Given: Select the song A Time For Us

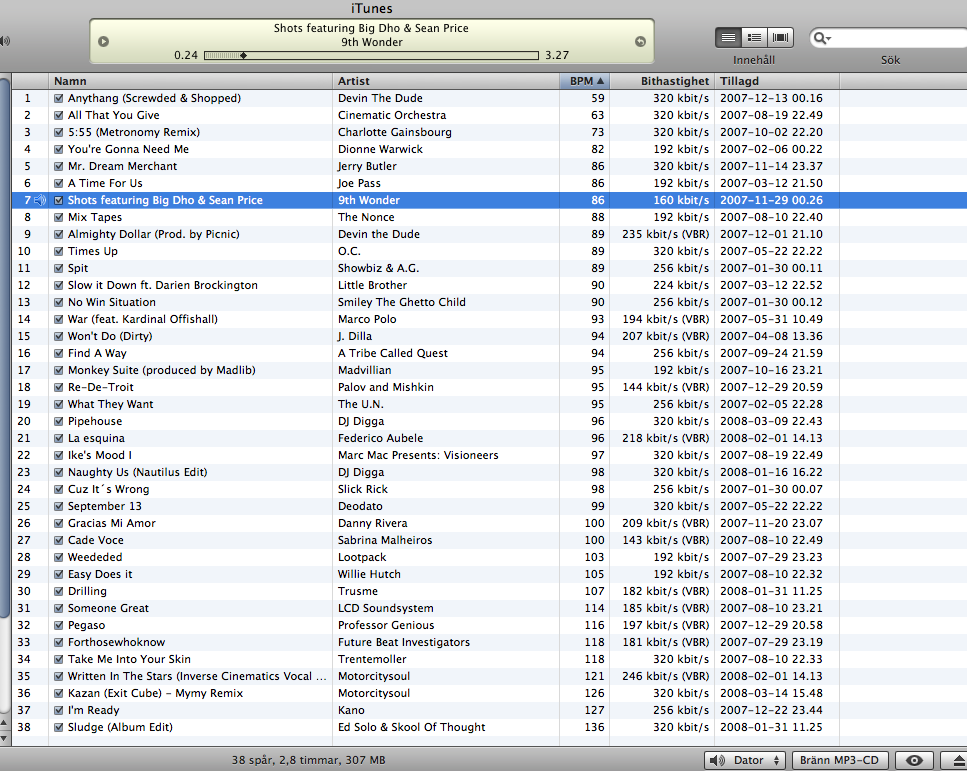Looking at the screenshot, I should pyautogui.click(x=105, y=183).
